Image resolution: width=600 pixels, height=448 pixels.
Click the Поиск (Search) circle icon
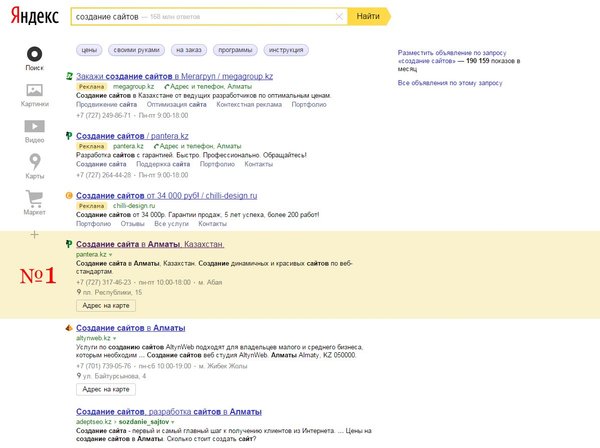(x=34, y=55)
